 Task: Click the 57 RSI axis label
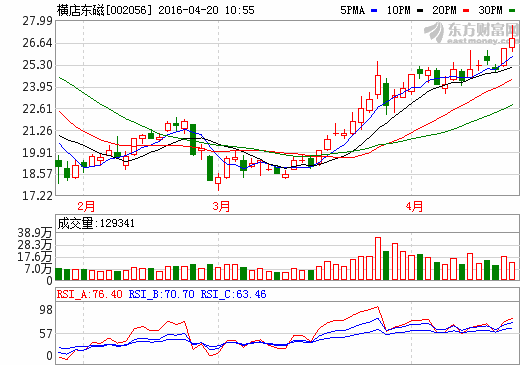tap(46, 334)
